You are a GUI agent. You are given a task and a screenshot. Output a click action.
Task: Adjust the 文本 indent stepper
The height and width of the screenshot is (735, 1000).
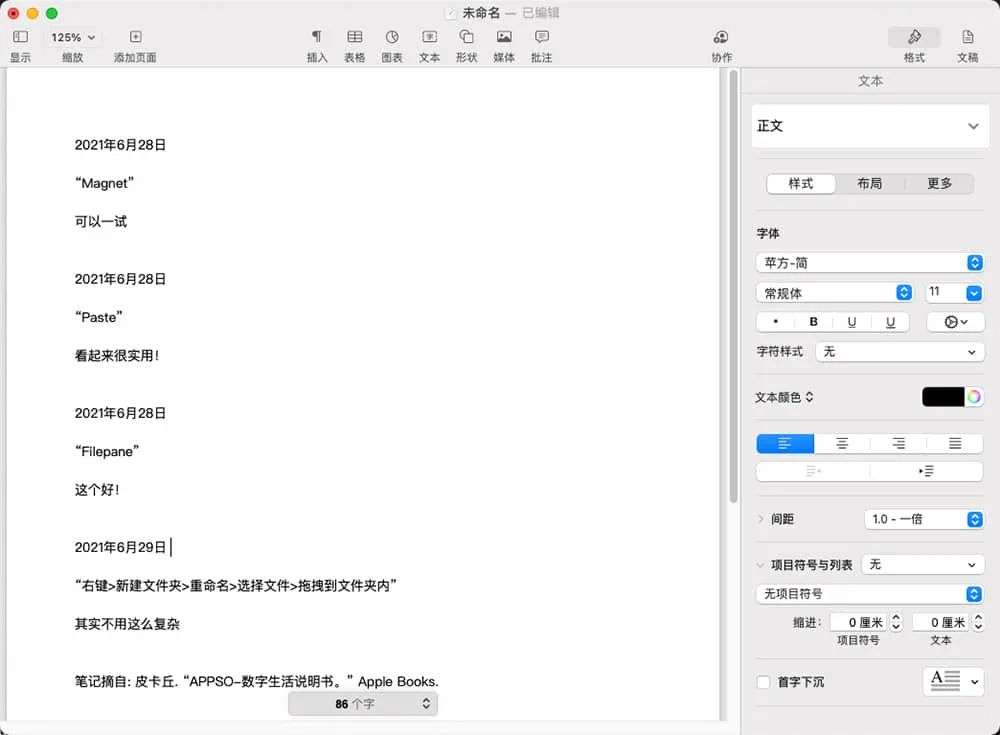[x=978, y=622]
